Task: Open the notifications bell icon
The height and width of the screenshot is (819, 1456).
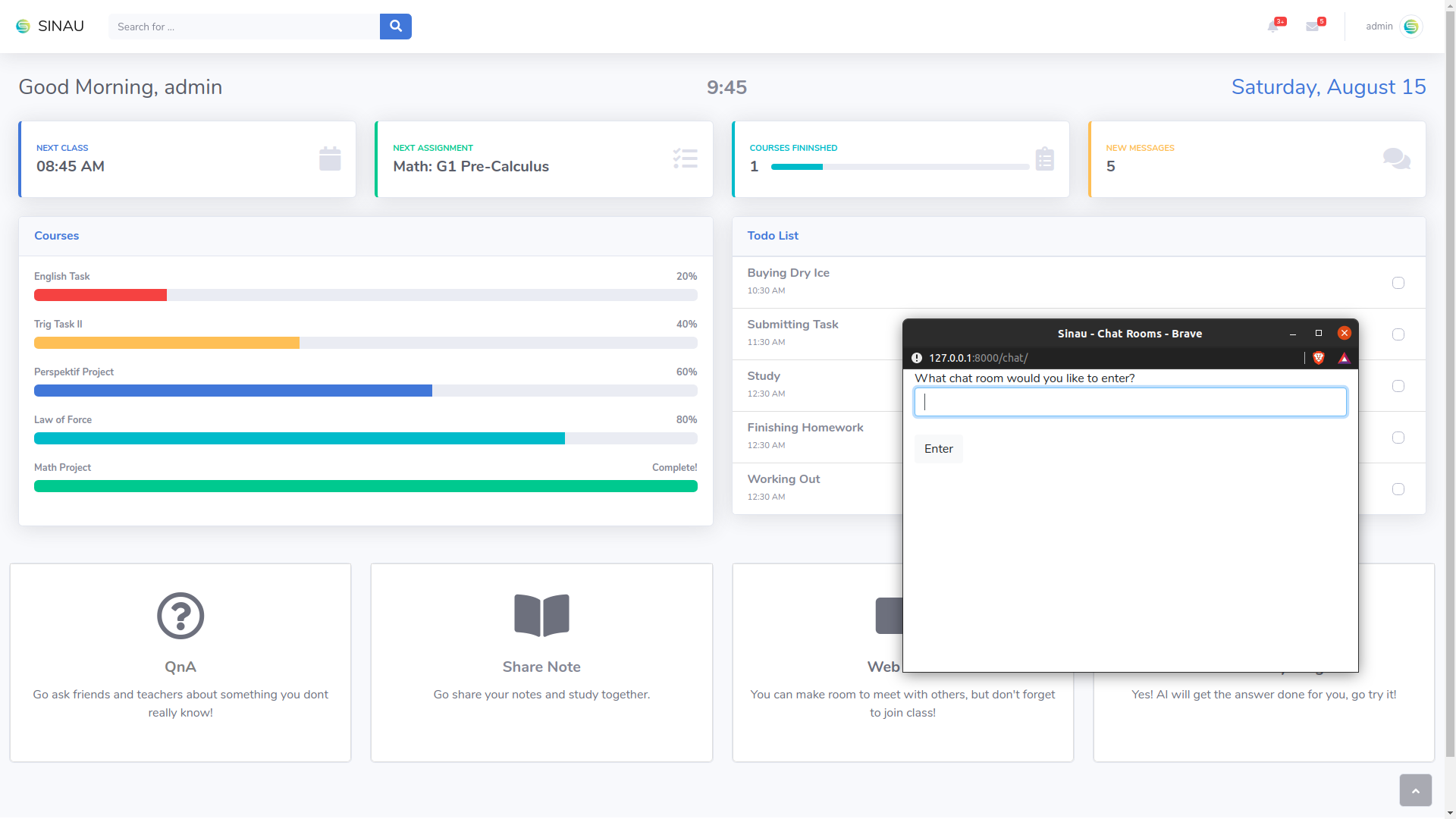Action: pyautogui.click(x=1273, y=27)
